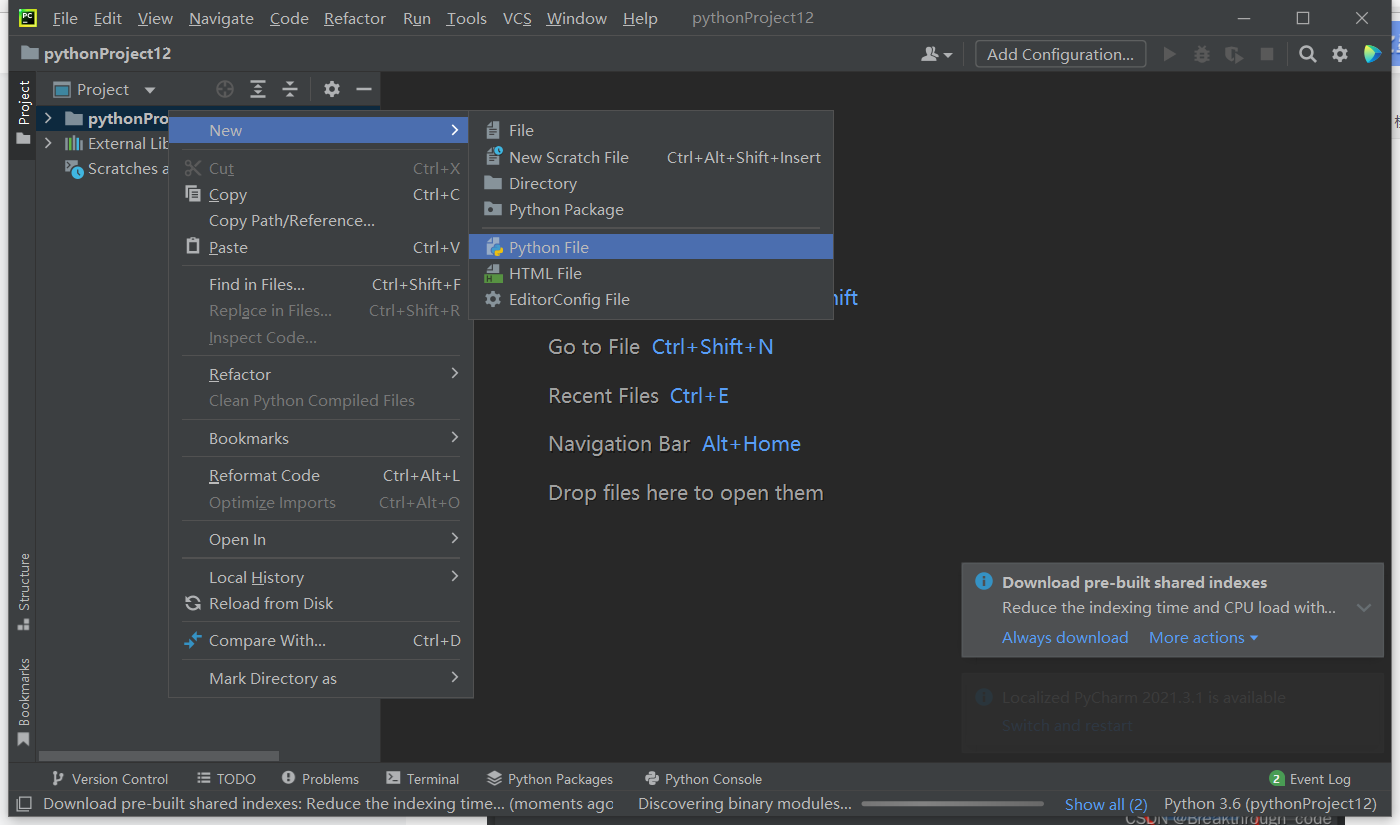Choose File from New submenu
Image resolution: width=1400 pixels, height=825 pixels.
pyautogui.click(x=650, y=130)
